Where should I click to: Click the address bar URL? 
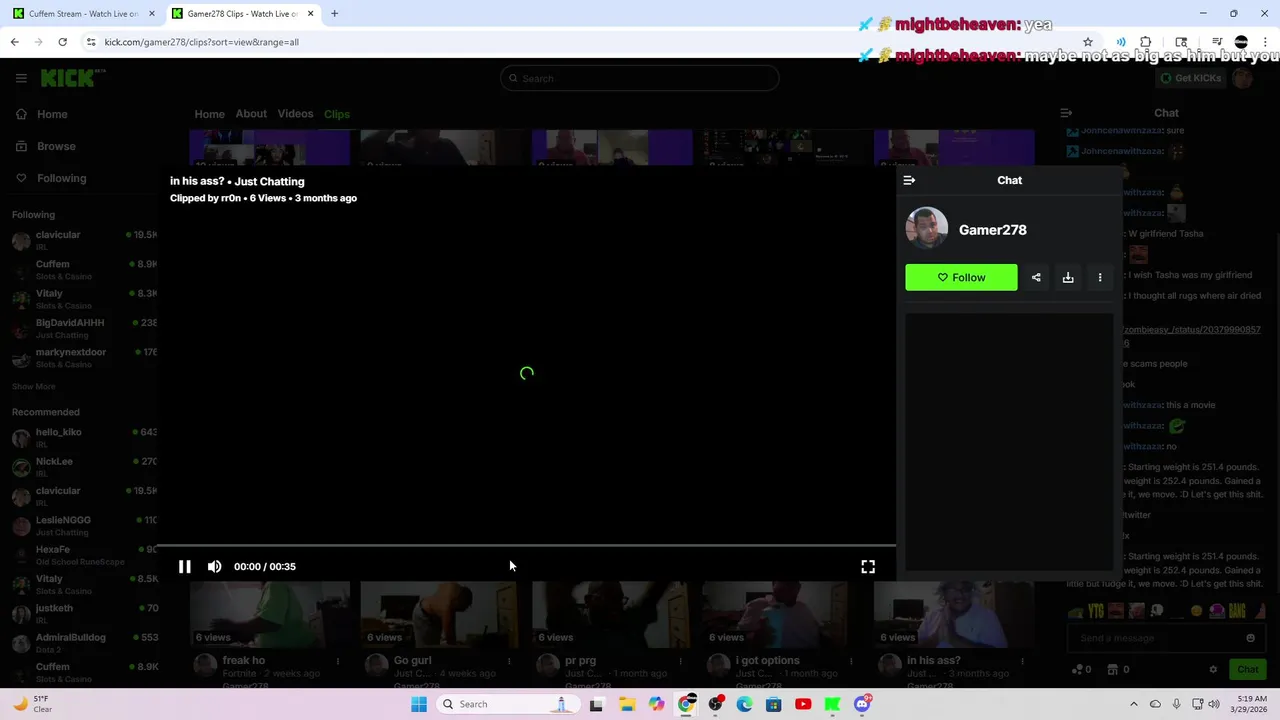tap(201, 42)
